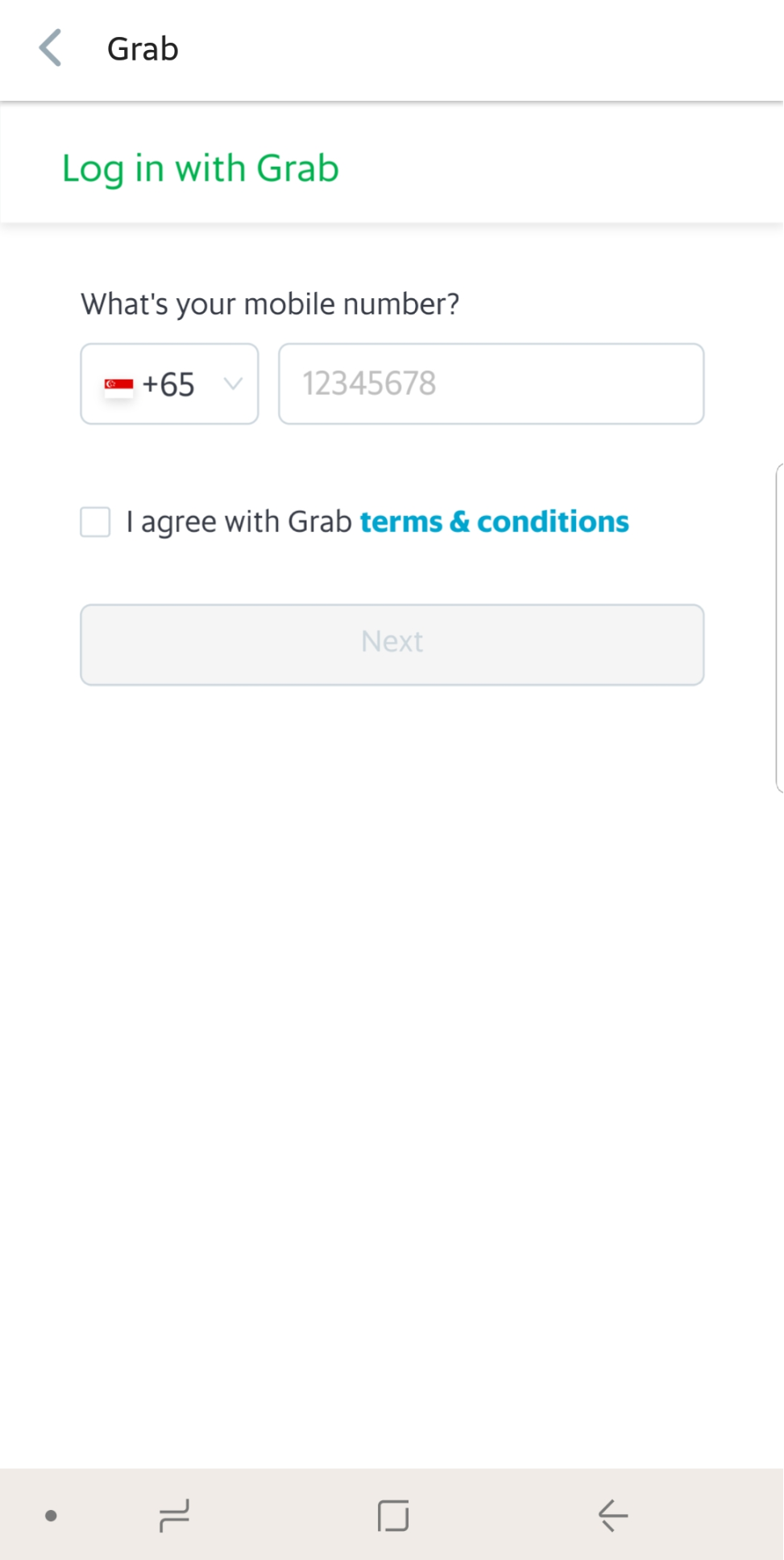The height and width of the screenshot is (1560, 784).
Task: Click the edge panel handle on right
Action: [x=778, y=628]
